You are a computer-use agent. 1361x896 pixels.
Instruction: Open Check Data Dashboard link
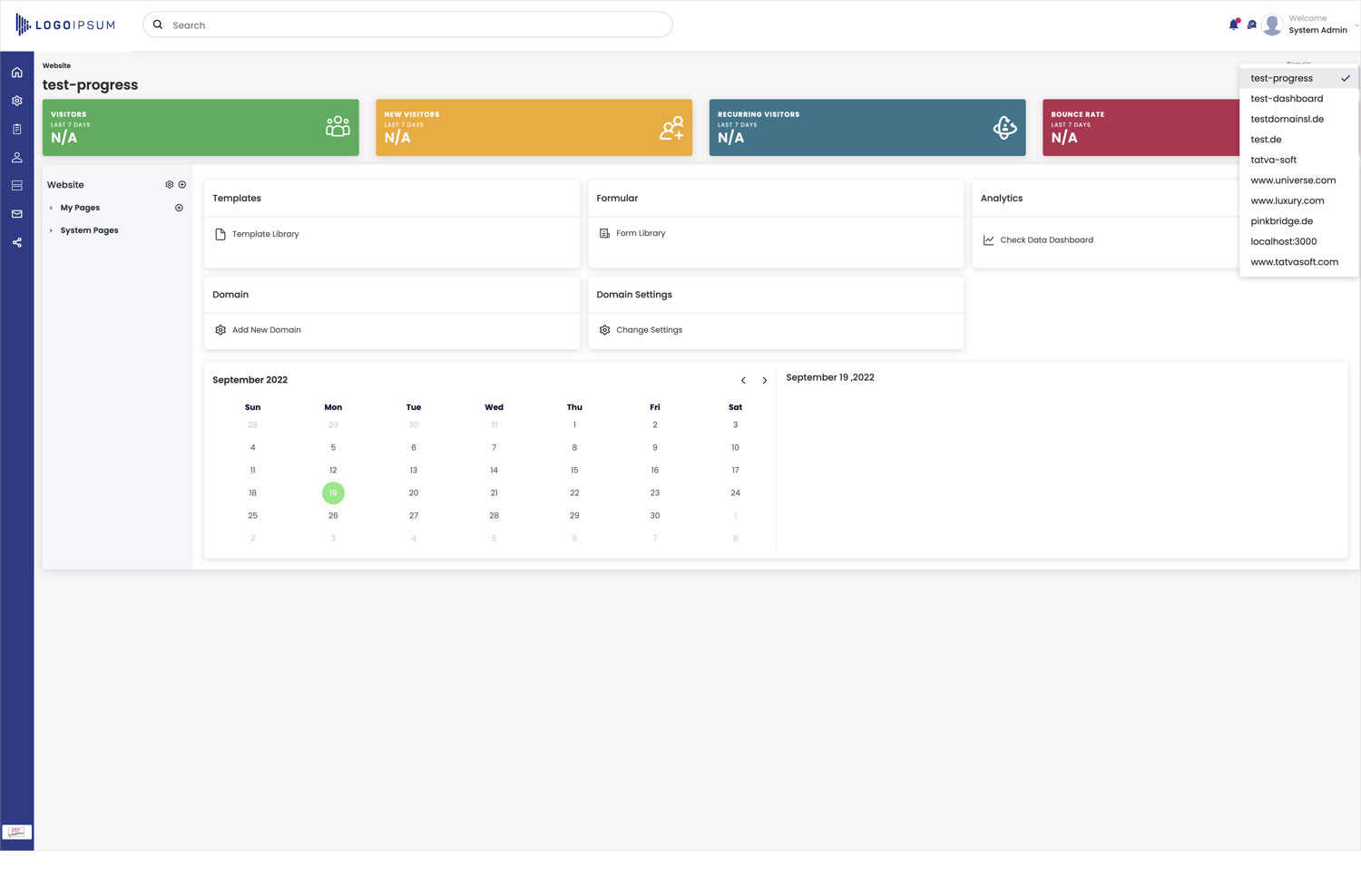coord(1046,240)
